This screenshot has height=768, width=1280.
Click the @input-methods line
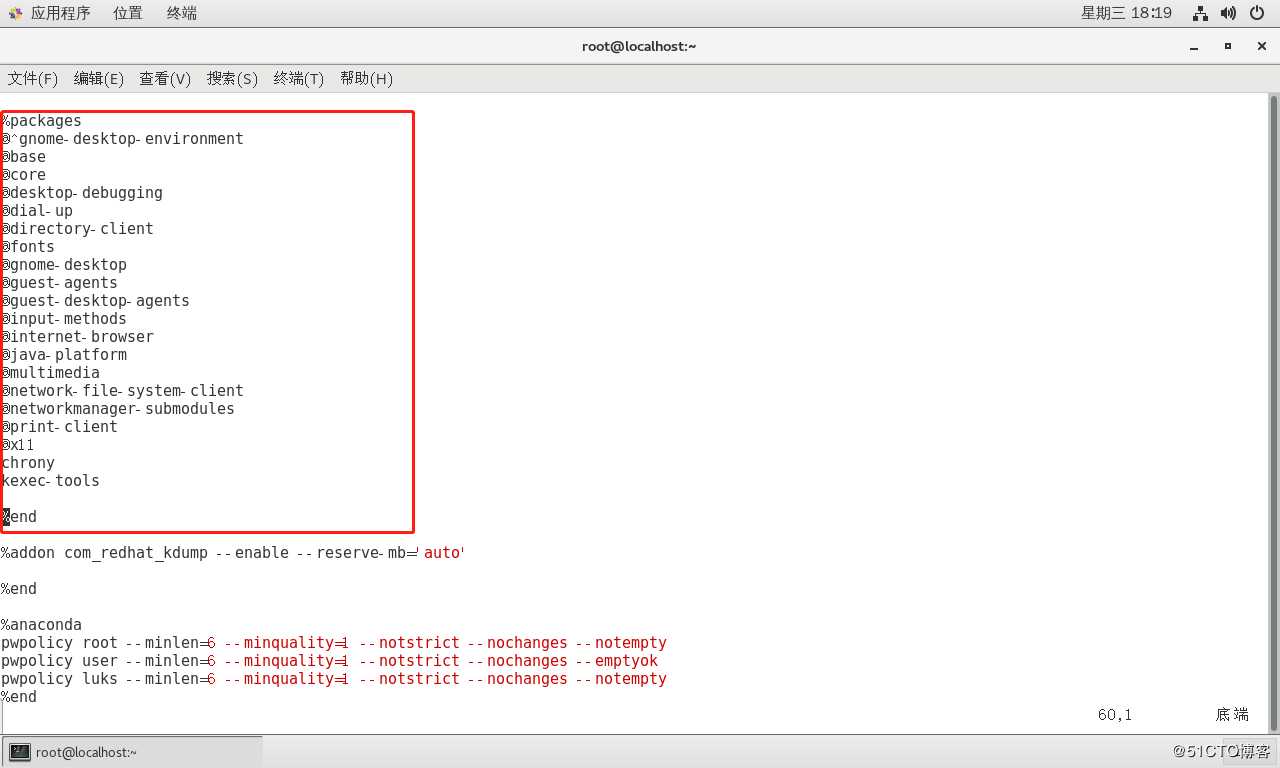tap(64, 319)
